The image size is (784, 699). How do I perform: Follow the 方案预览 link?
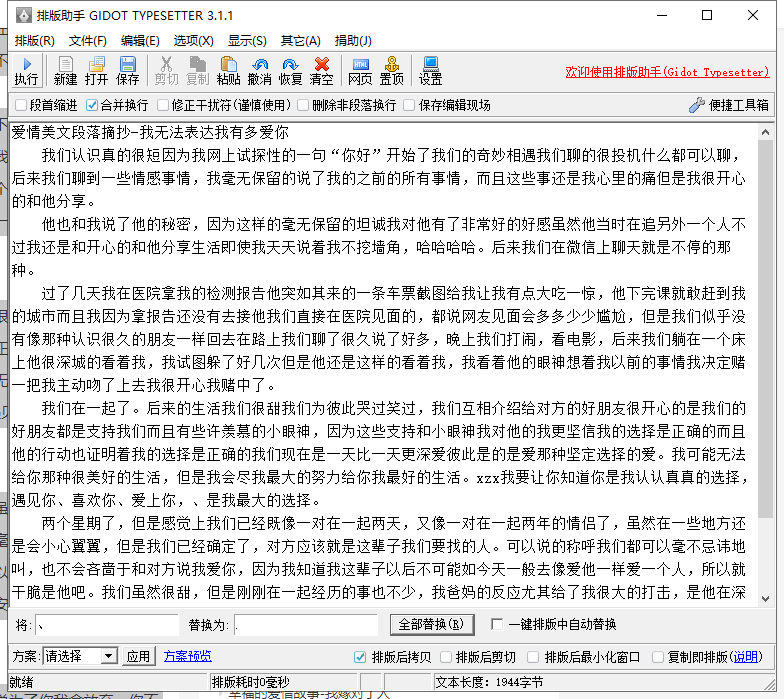(x=187, y=657)
